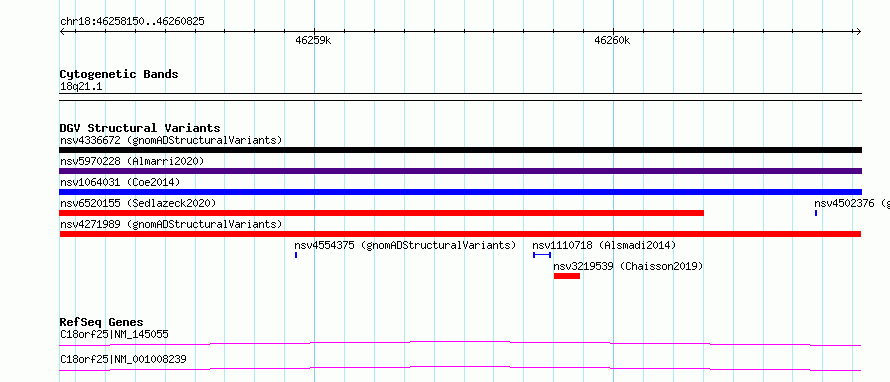The height and width of the screenshot is (382, 890).
Task: Select the blue nsv1110718 Alsmadi2014 marker
Action: click(x=542, y=255)
